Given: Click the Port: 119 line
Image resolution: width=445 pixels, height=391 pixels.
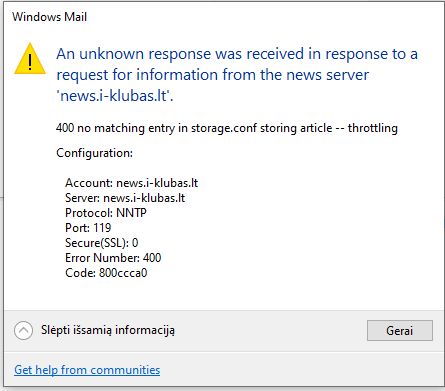Looking at the screenshot, I should [x=88, y=228].
